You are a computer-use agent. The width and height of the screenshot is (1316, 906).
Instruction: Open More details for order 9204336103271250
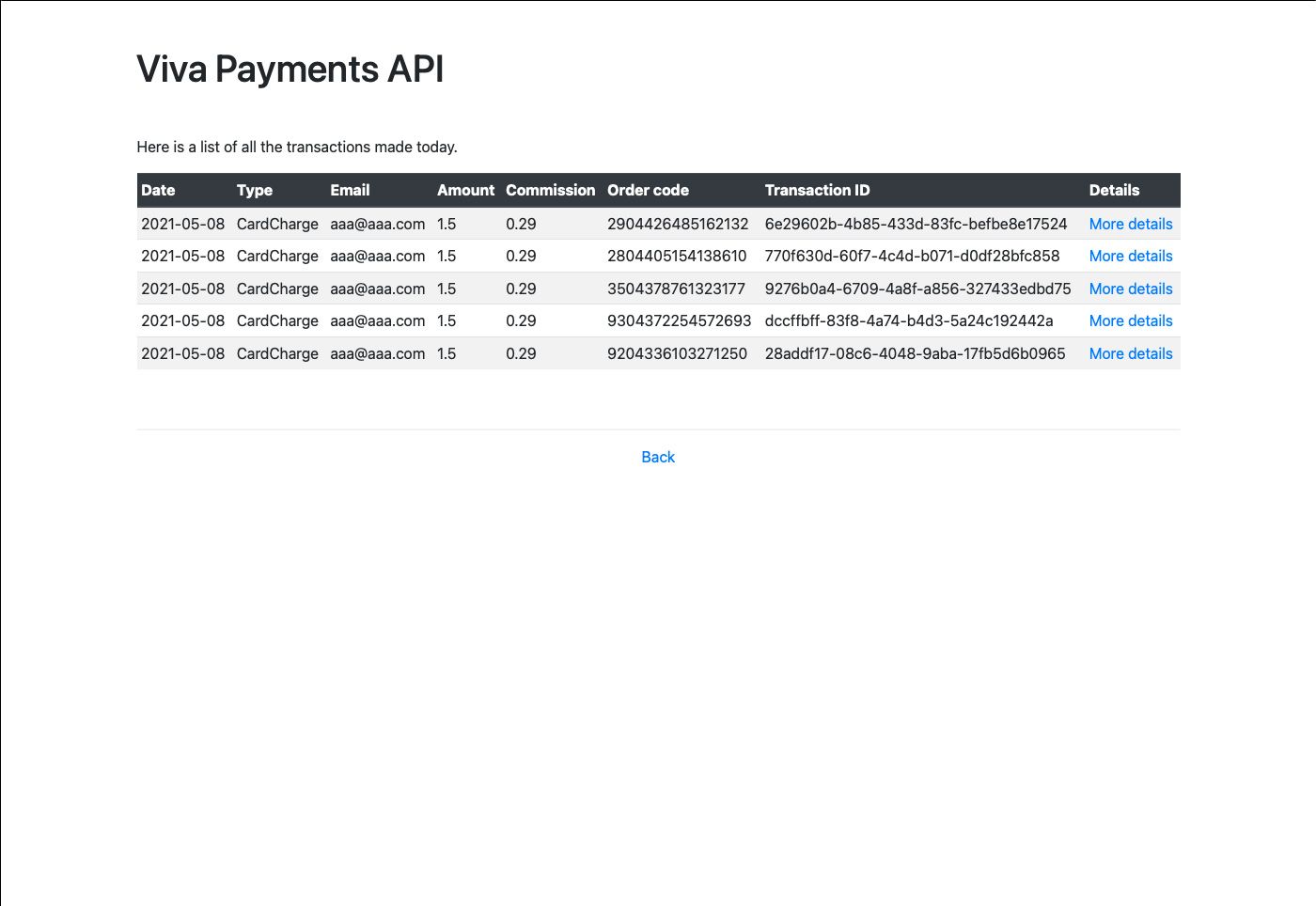coord(1131,353)
